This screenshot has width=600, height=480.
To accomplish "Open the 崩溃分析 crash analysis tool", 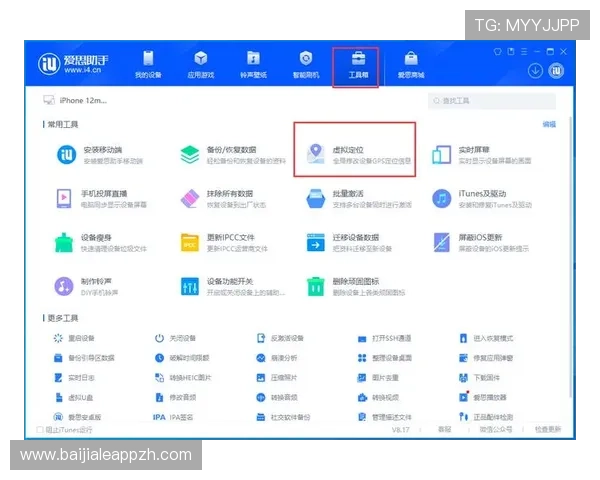I will [277, 358].
